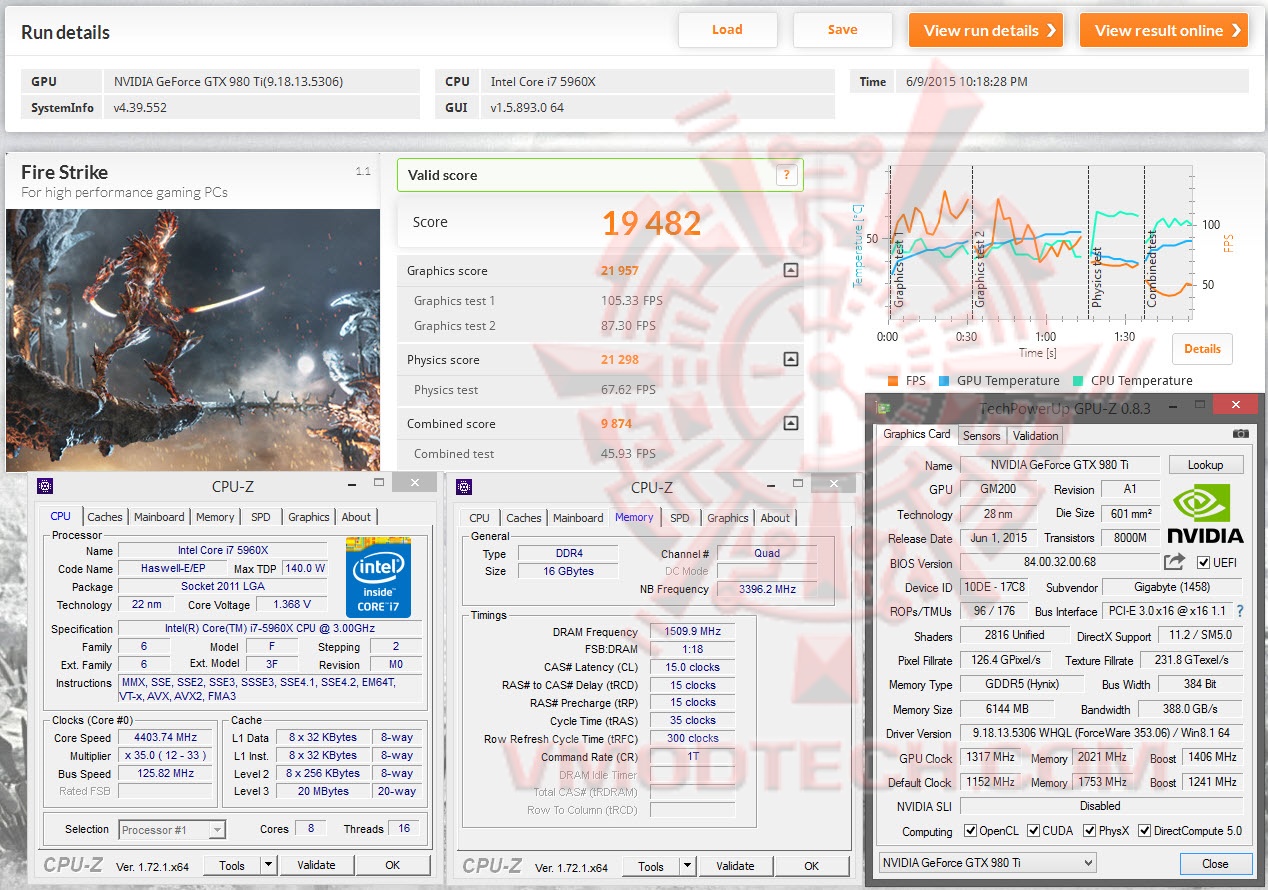Switch to Caches tab in CPU-Z CPU window
1268x890 pixels.
tap(104, 517)
